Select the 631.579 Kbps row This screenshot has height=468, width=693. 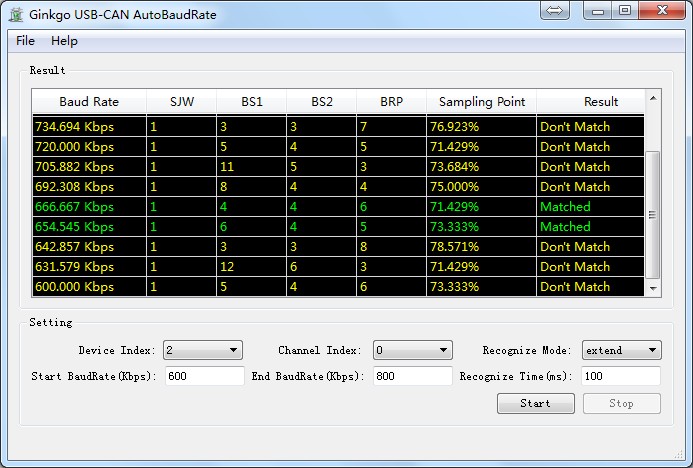(338, 266)
